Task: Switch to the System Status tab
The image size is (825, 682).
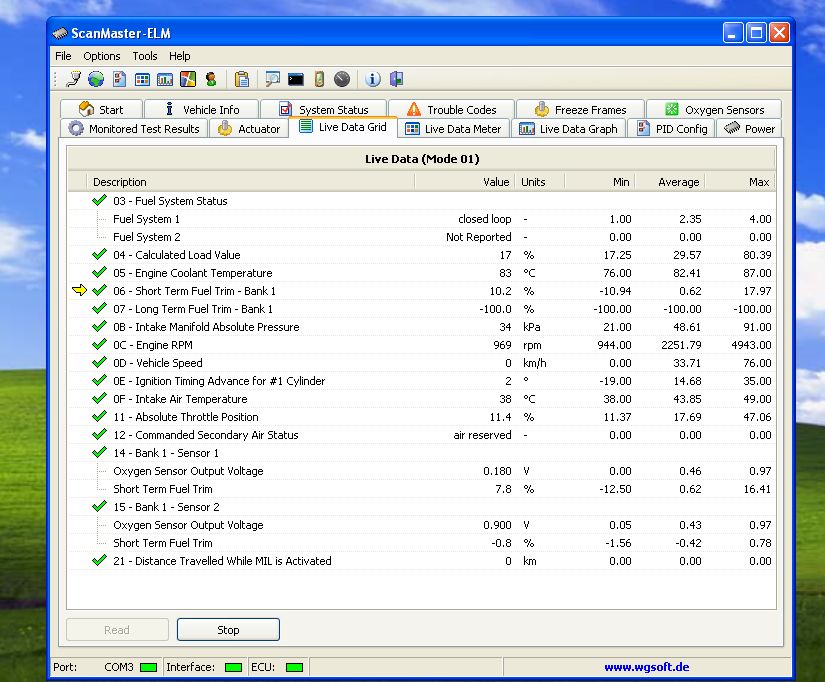Action: pos(324,109)
